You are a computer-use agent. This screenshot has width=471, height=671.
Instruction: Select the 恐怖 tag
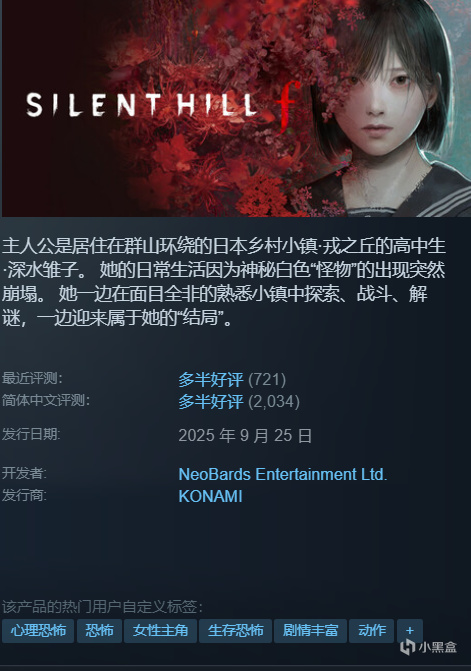[99, 630]
